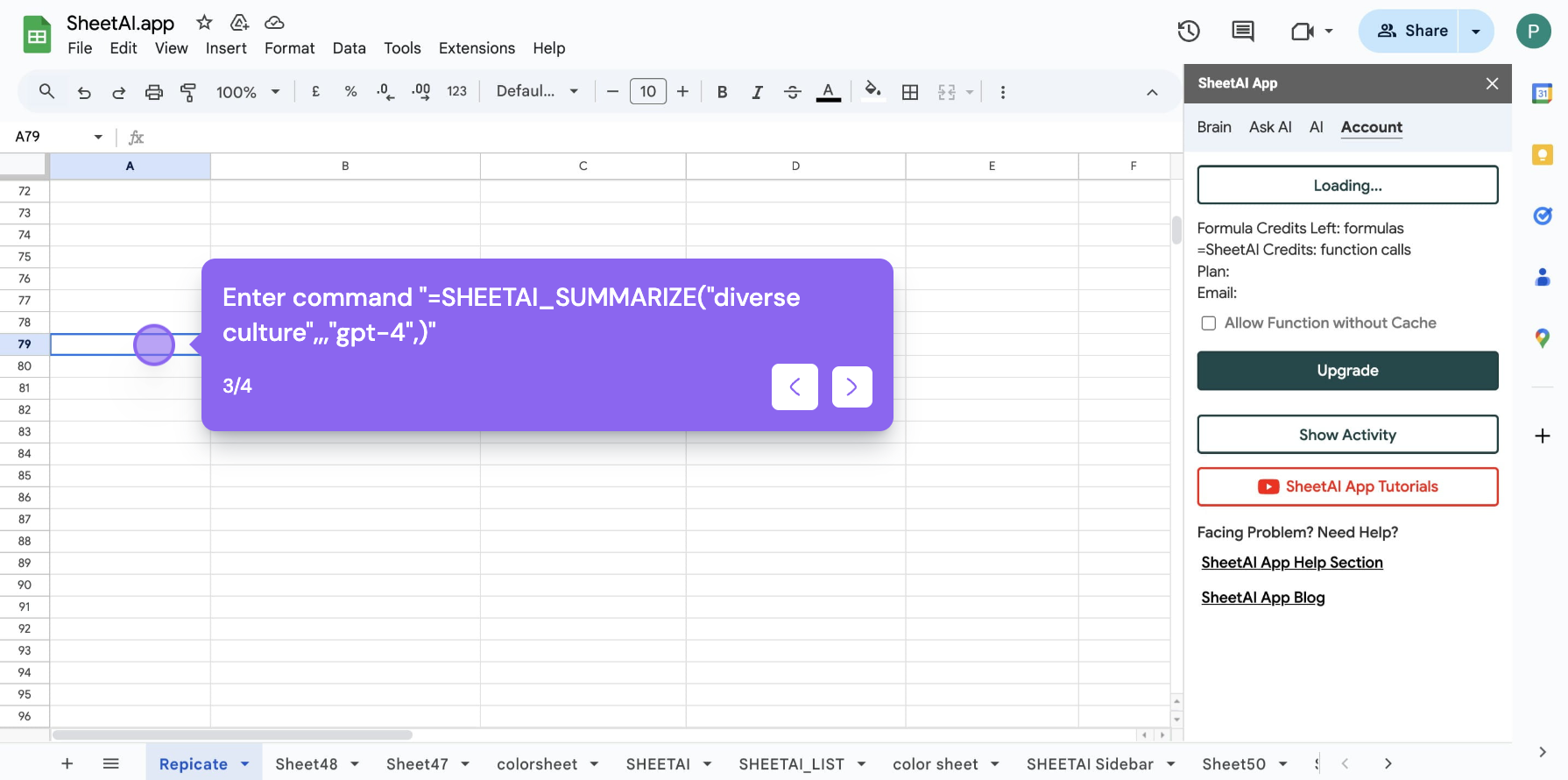Screen dimensions: 1568x780
Task: Format as percent
Action: 350,91
